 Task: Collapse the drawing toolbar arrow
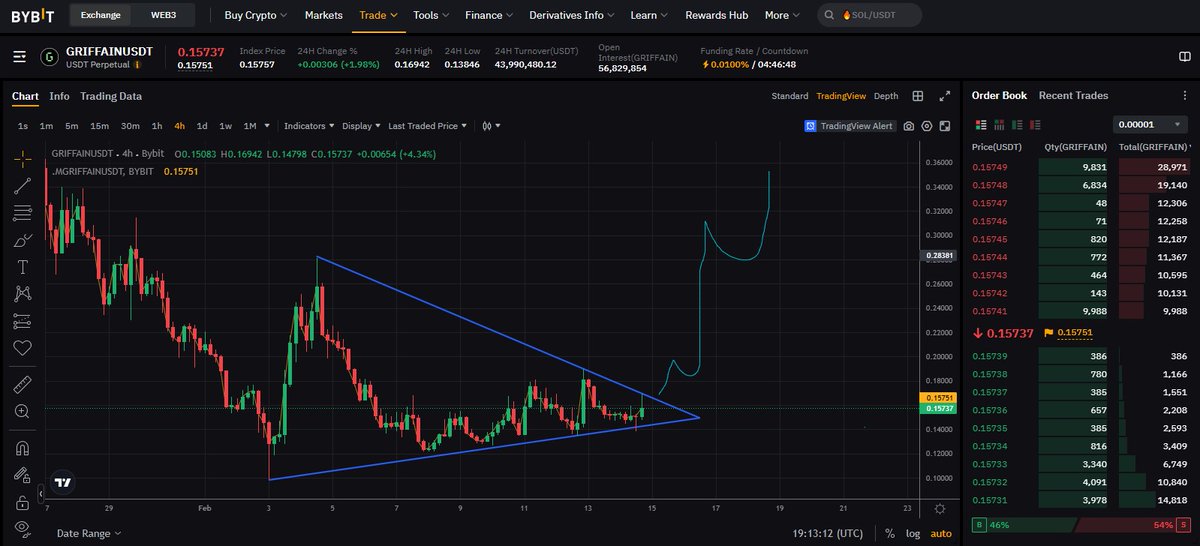tap(41, 494)
